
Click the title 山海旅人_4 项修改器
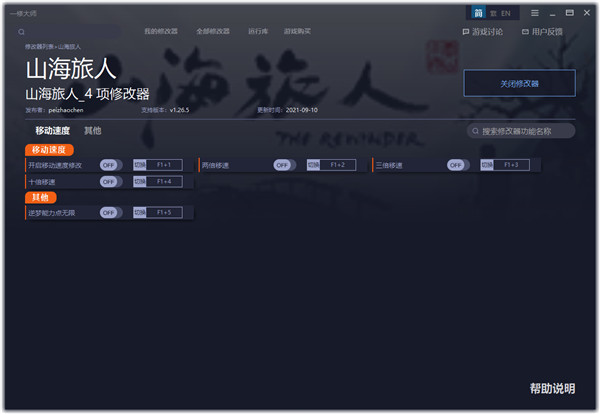(x=88, y=94)
